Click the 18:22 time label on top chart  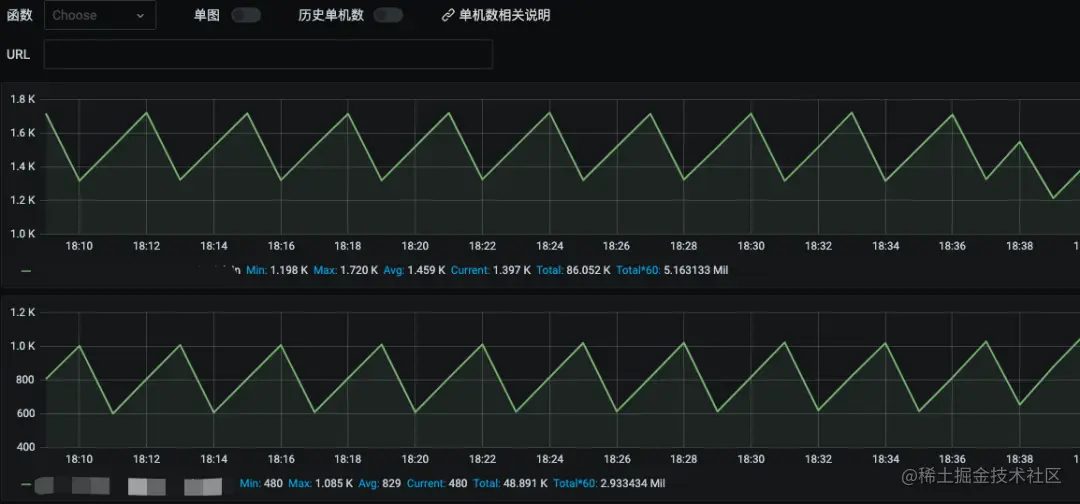(x=482, y=246)
